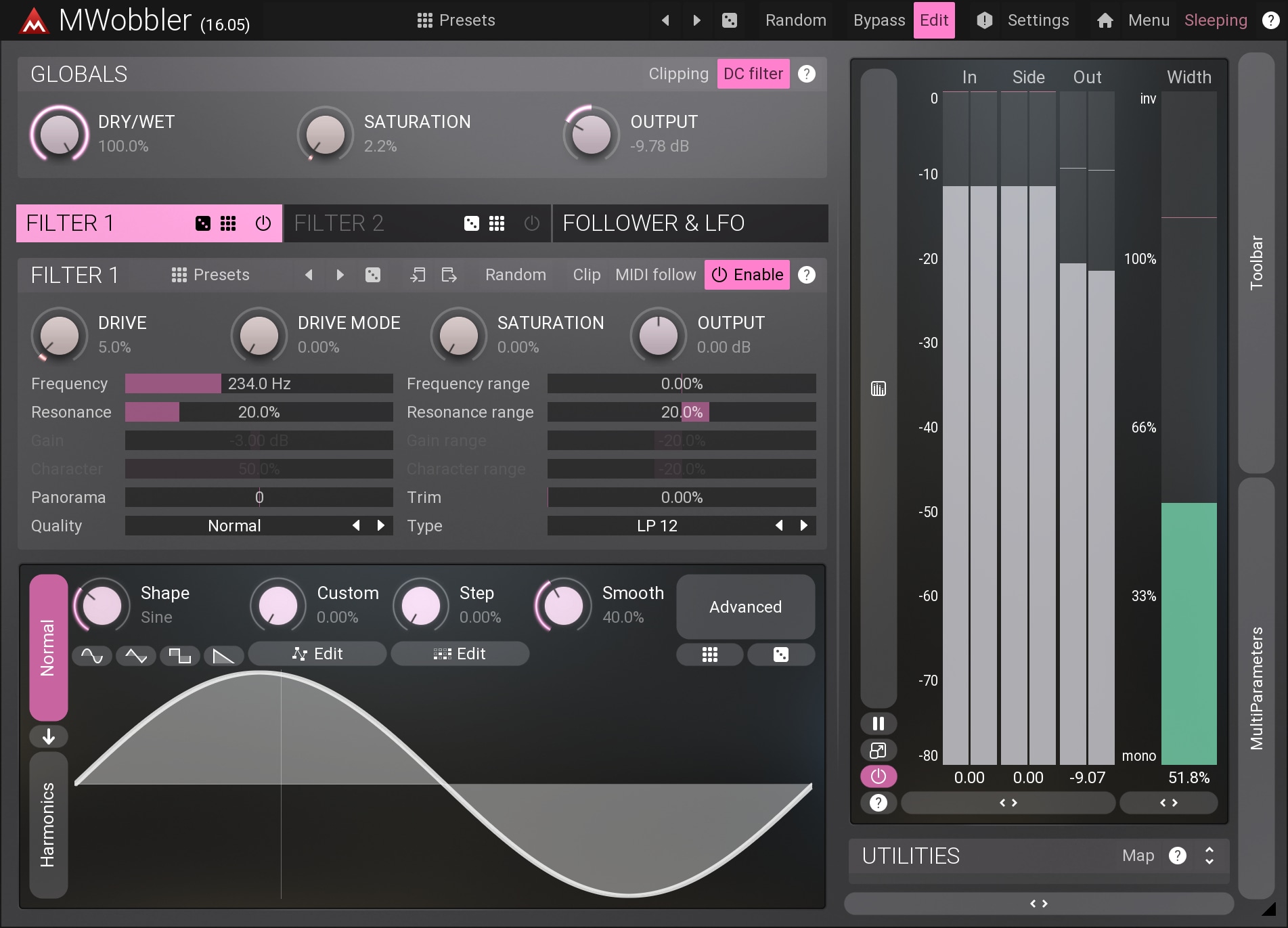Click the Home icon next to Menu

[x=1105, y=20]
